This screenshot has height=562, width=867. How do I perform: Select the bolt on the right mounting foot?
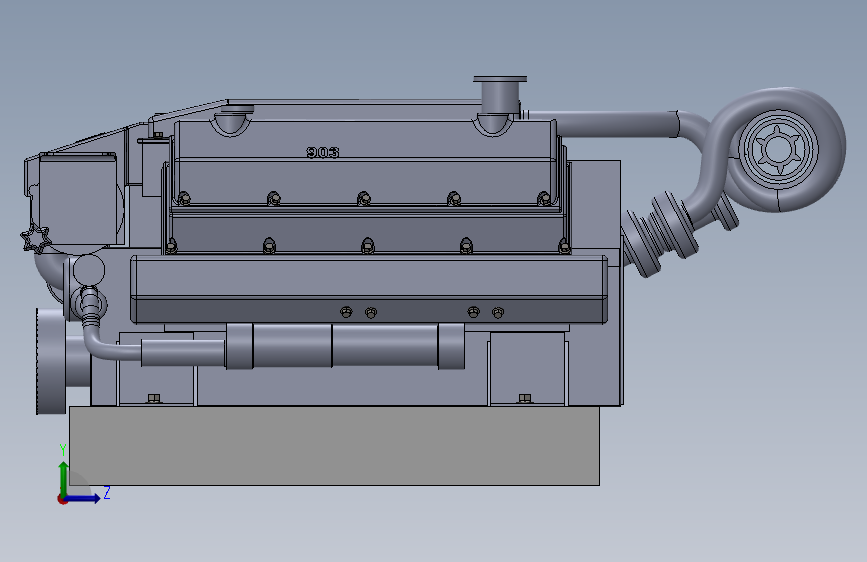(525, 398)
